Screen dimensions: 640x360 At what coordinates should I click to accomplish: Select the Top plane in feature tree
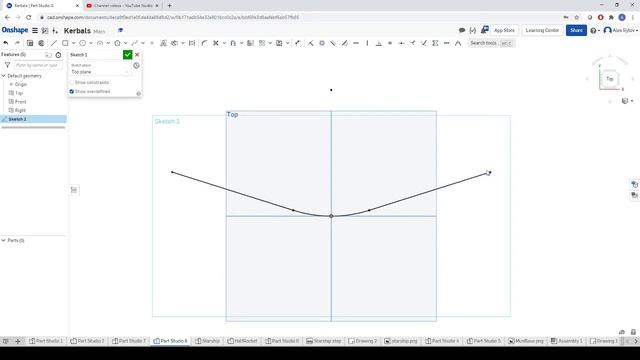[19, 93]
